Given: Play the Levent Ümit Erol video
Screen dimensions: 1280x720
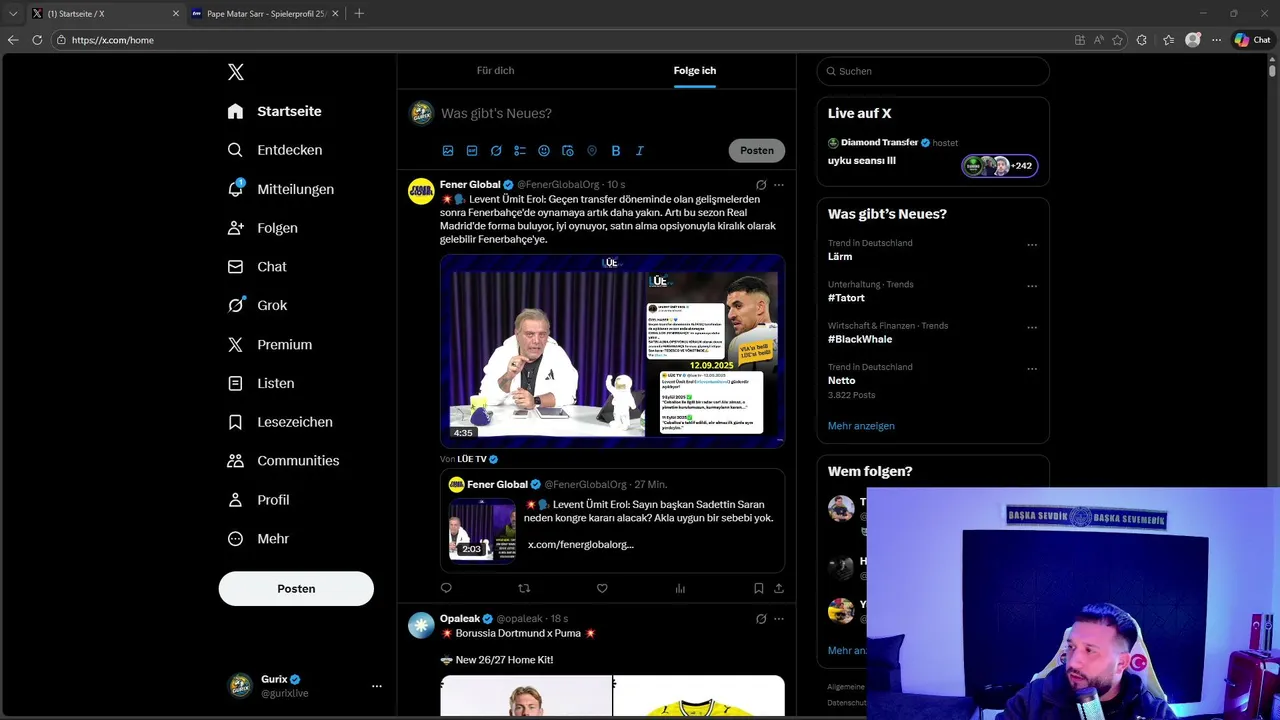Looking at the screenshot, I should coord(612,350).
